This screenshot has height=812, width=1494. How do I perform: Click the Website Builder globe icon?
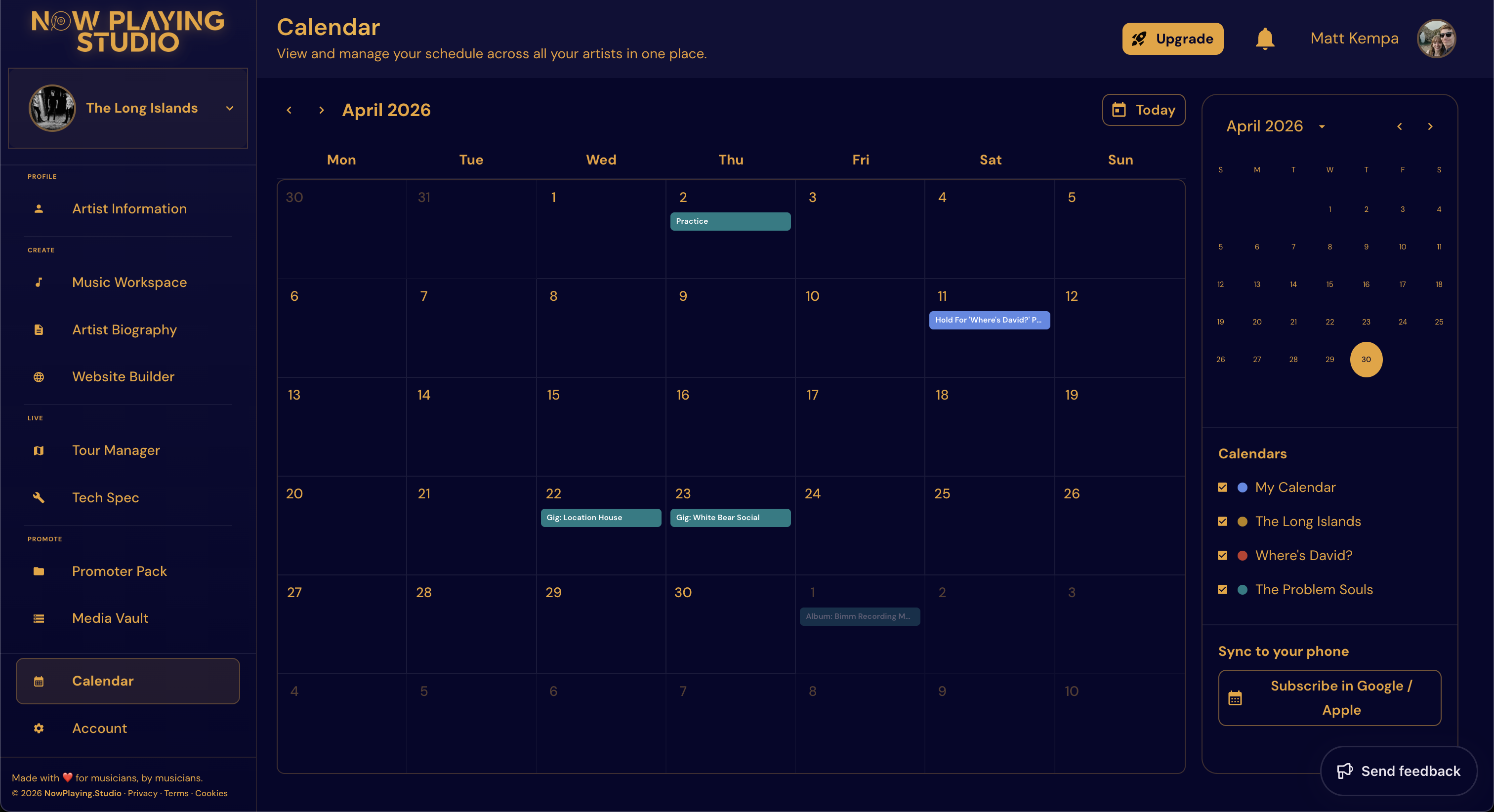coord(39,377)
